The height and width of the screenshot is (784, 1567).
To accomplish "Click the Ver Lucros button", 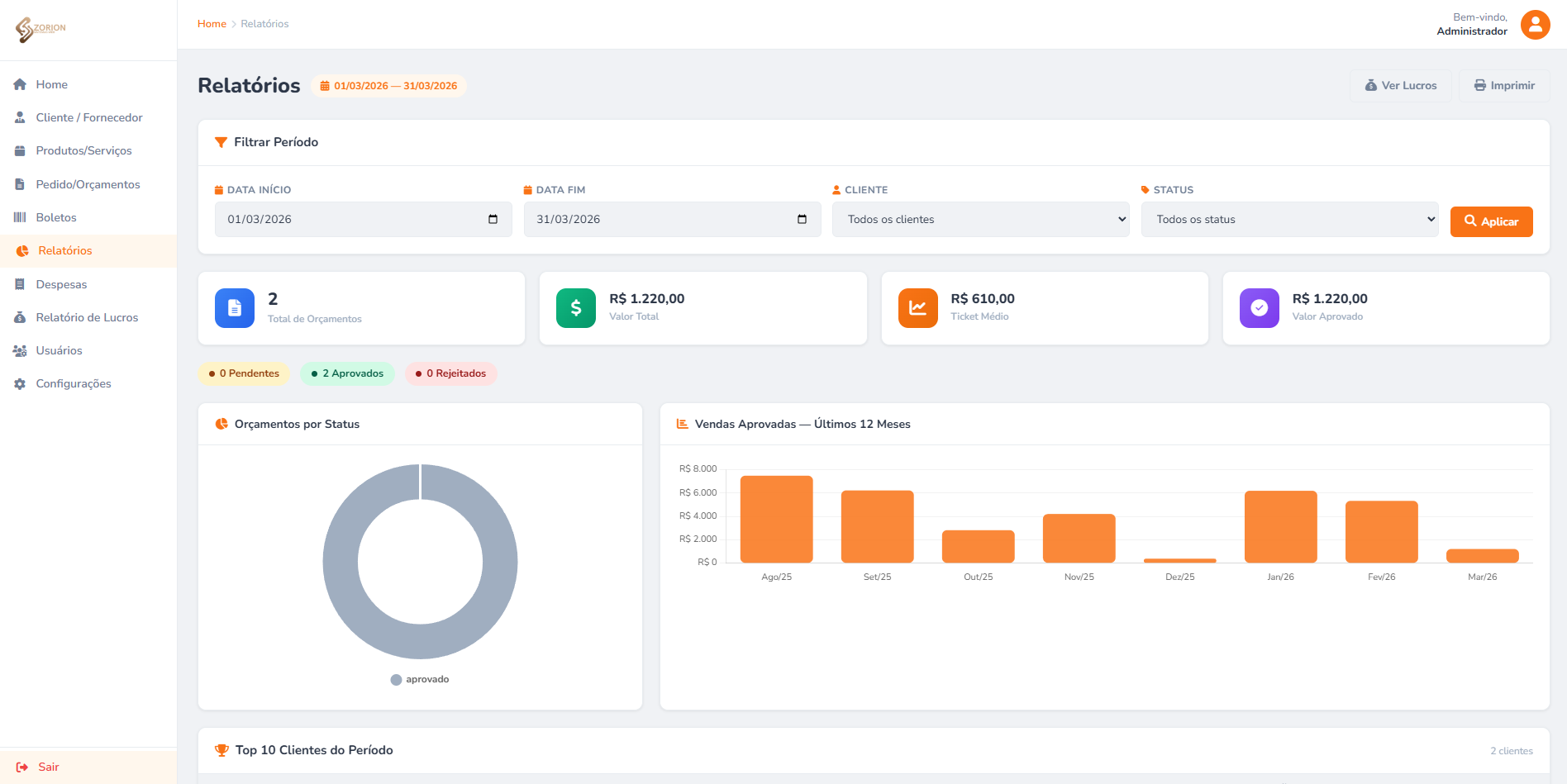I will [x=1401, y=86].
